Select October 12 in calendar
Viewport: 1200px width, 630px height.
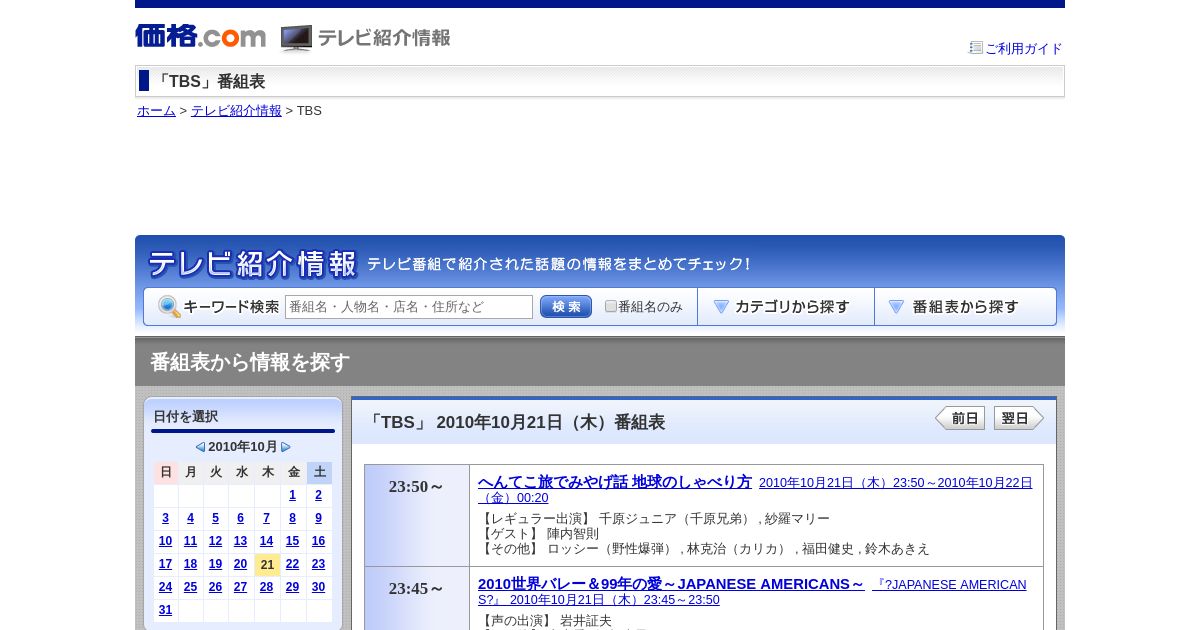pyautogui.click(x=215, y=541)
